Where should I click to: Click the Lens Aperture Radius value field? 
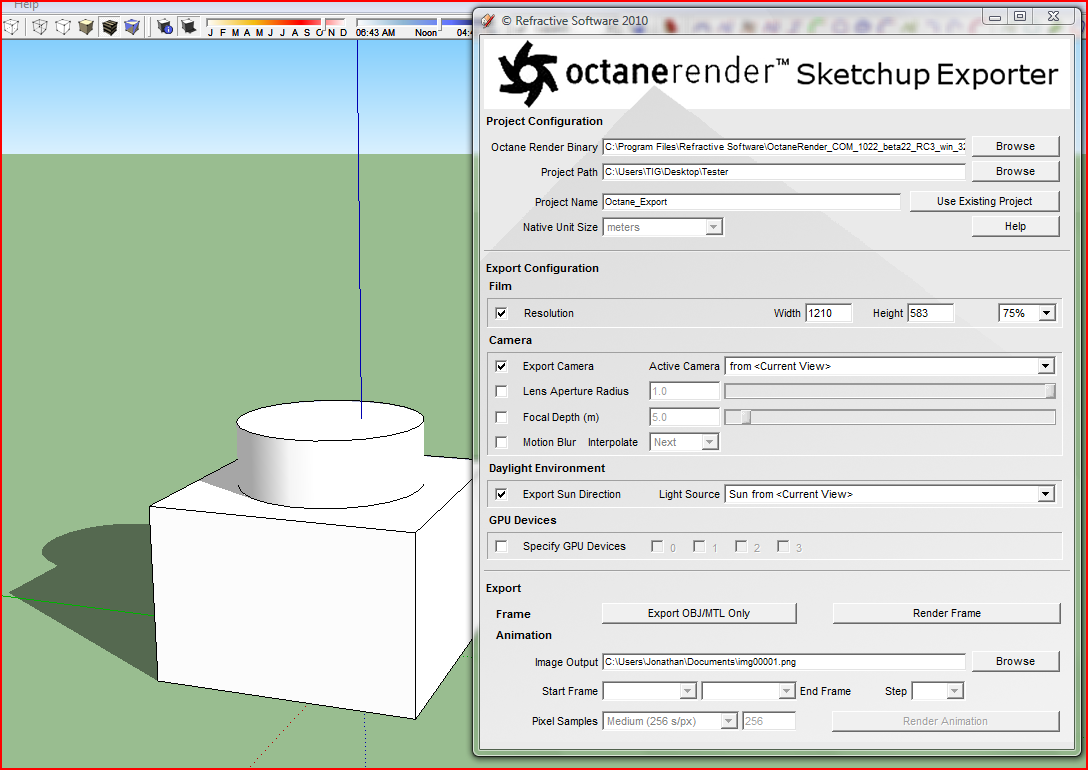tap(684, 391)
